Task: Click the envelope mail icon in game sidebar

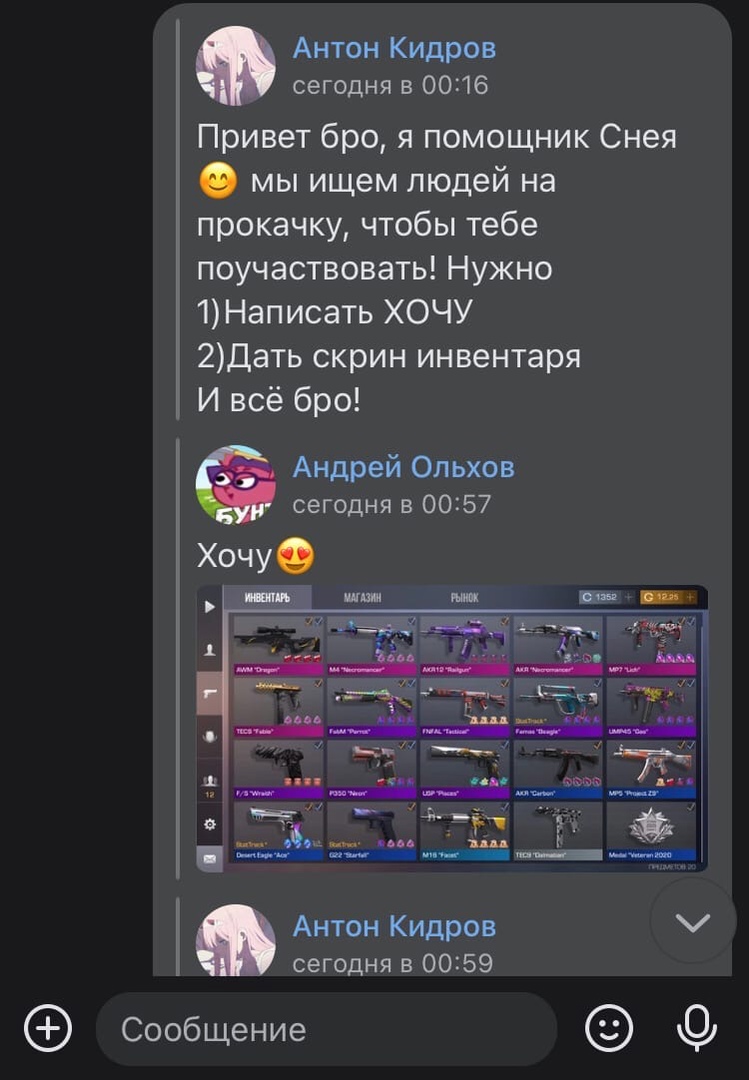Action: click(x=209, y=858)
